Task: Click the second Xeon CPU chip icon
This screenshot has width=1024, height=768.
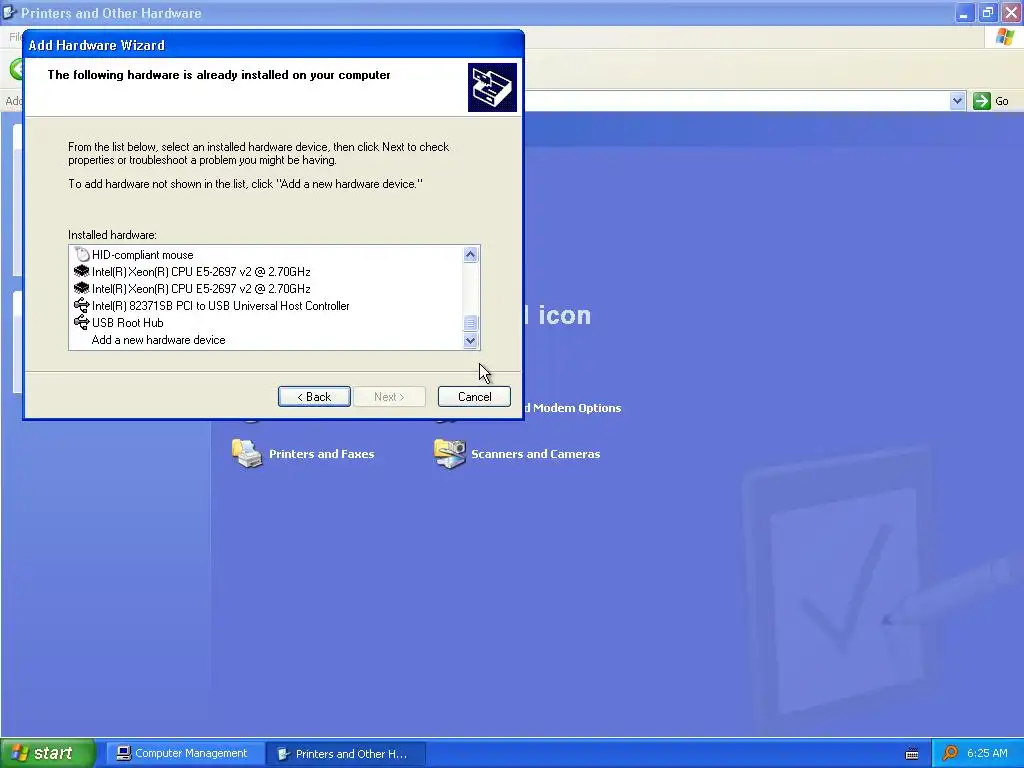Action: (82, 288)
